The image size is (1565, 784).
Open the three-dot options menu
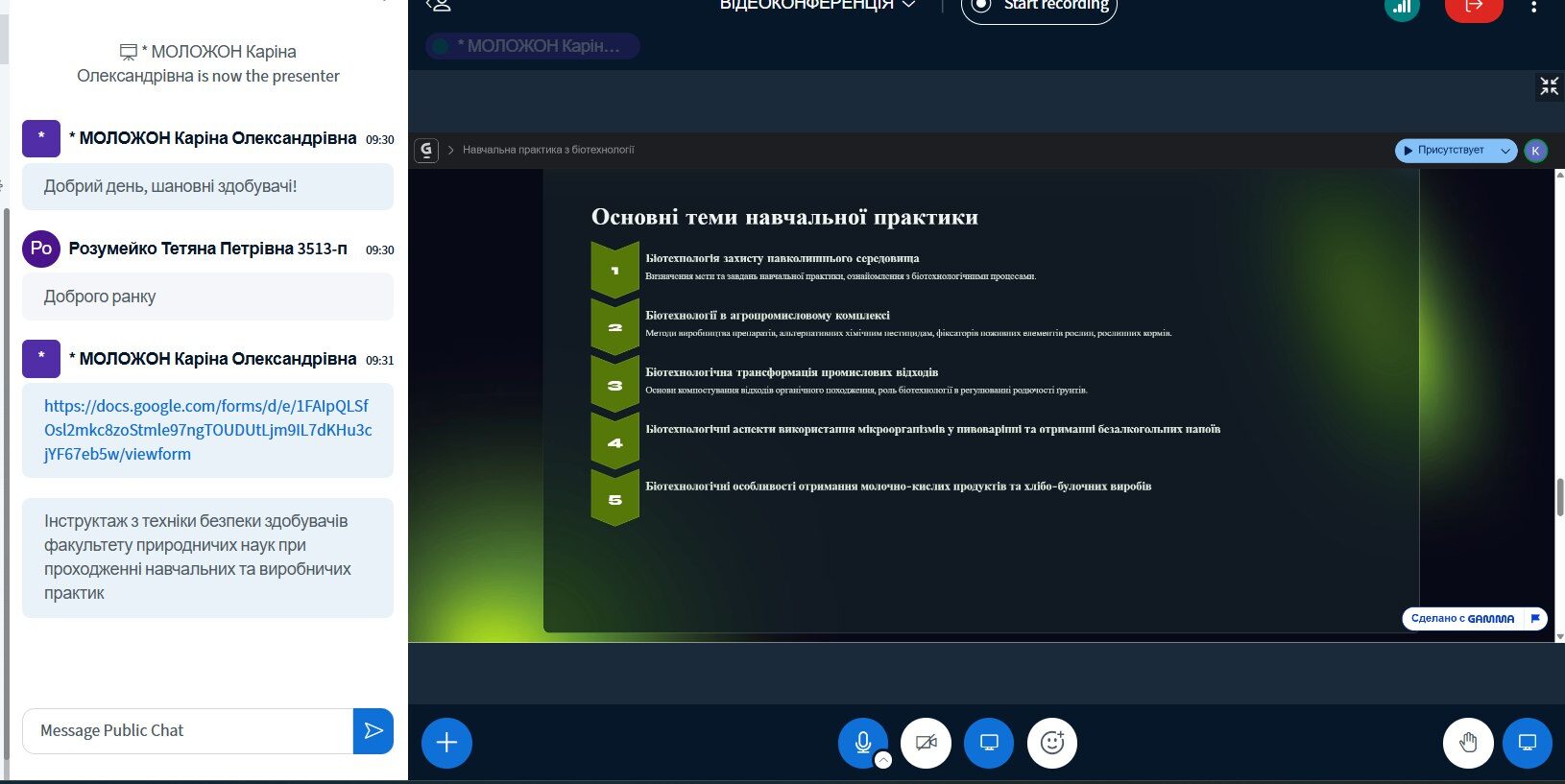click(x=1533, y=7)
